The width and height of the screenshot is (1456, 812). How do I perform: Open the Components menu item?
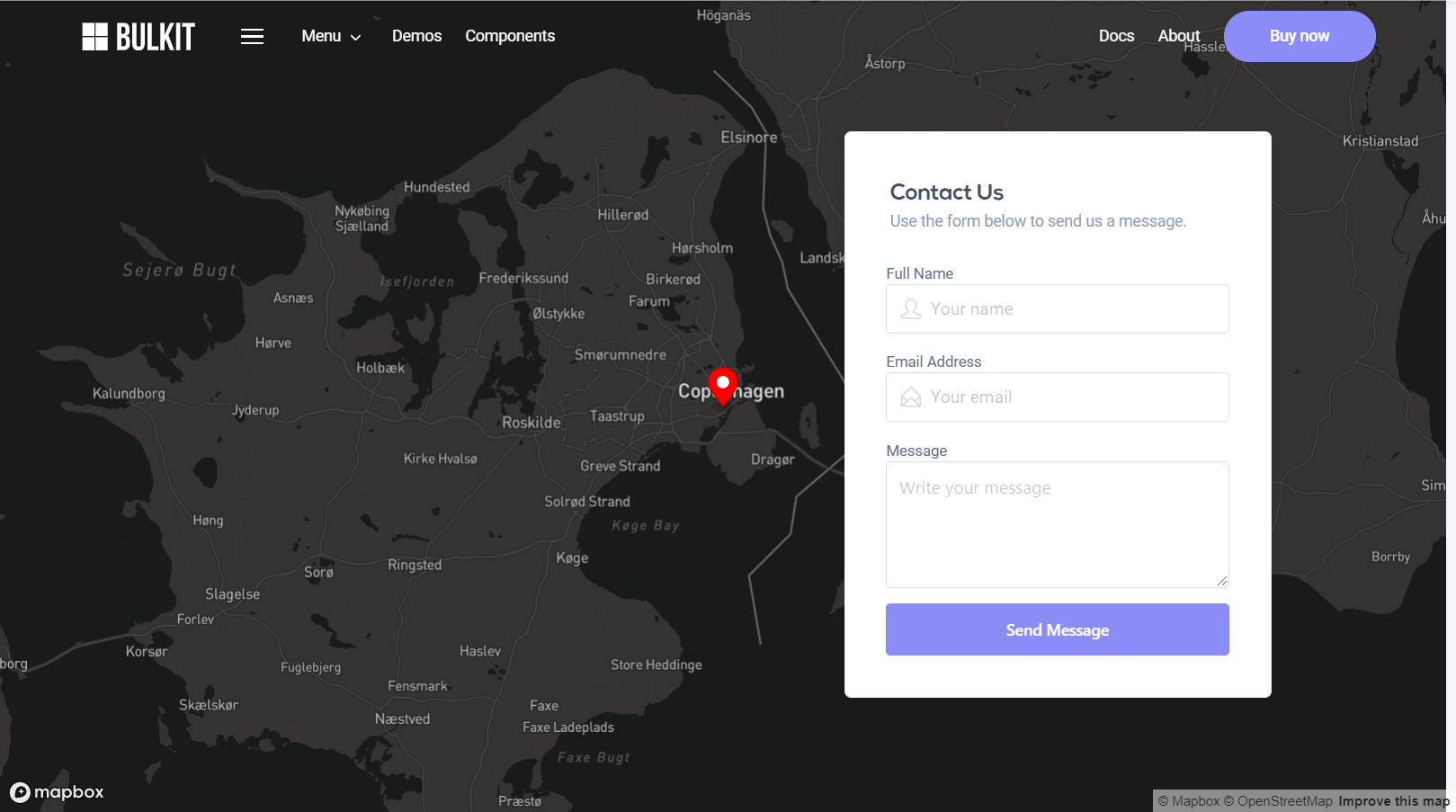click(x=510, y=37)
